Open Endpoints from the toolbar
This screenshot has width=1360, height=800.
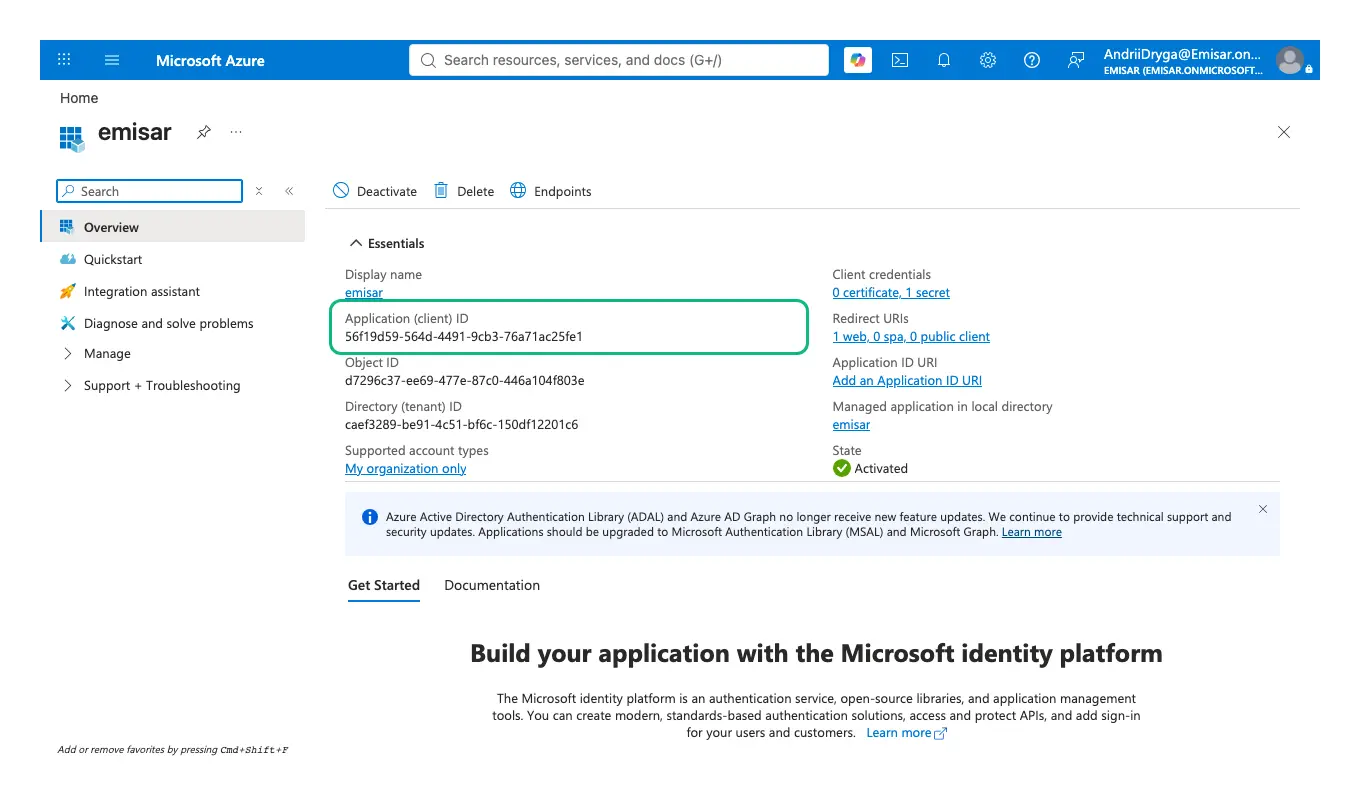pos(551,191)
